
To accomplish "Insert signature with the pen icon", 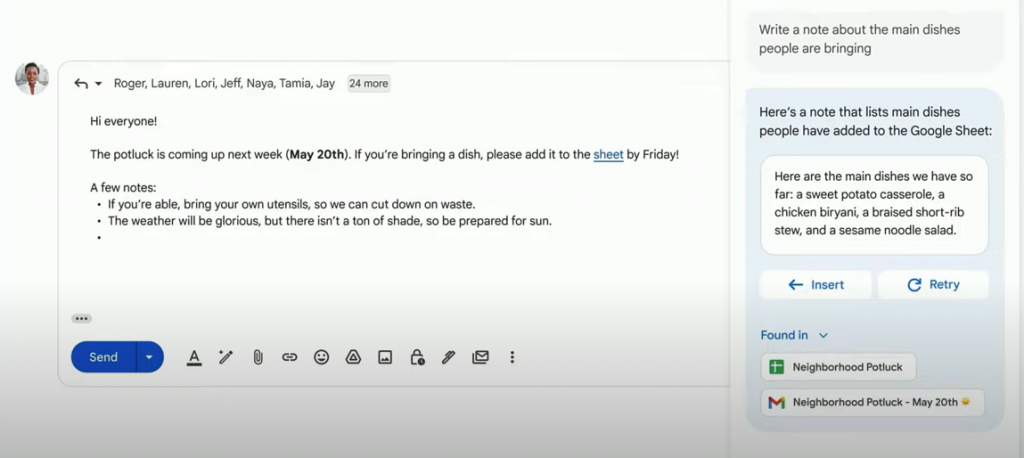I will click(x=449, y=357).
